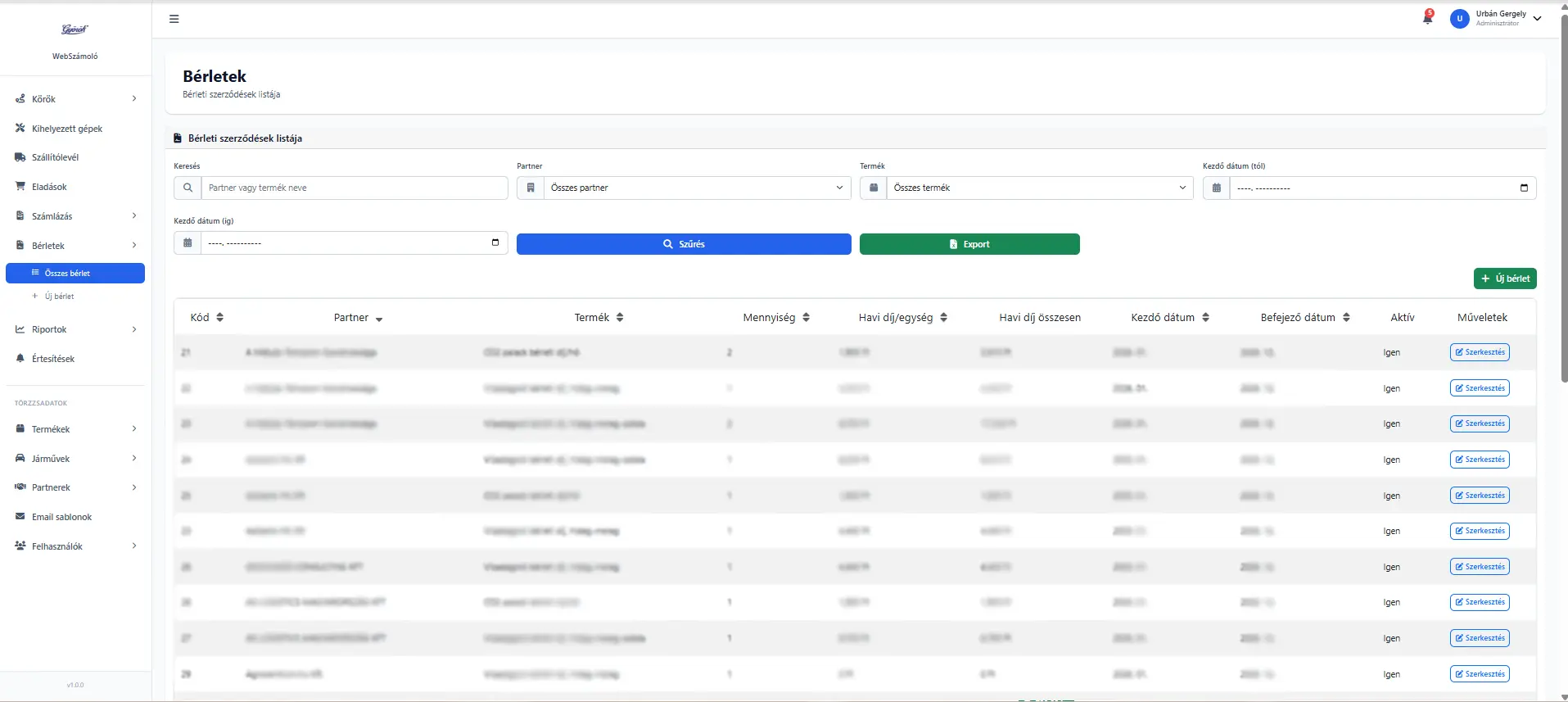Viewport: 1568px width, 702px height.
Task: Expand the Riportok sidebar section
Action: (x=75, y=329)
